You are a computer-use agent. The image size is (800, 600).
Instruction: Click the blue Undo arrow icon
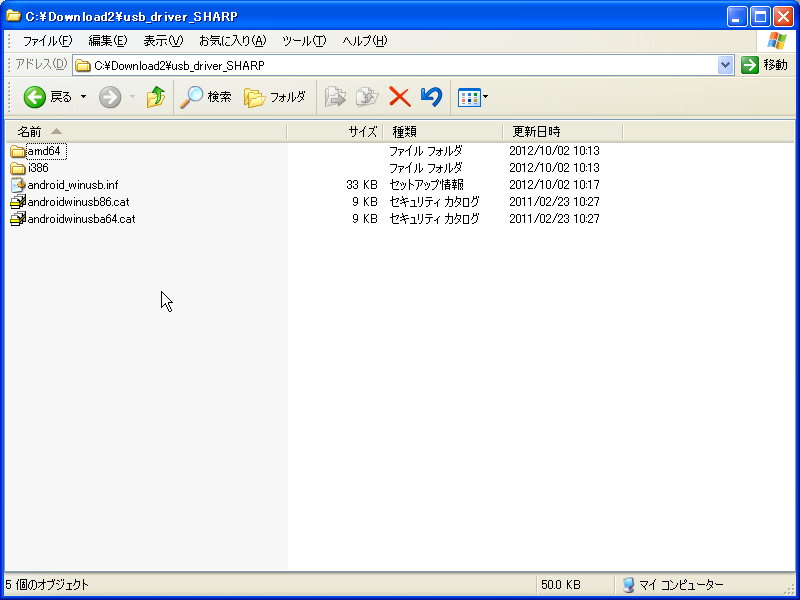pyautogui.click(x=431, y=97)
